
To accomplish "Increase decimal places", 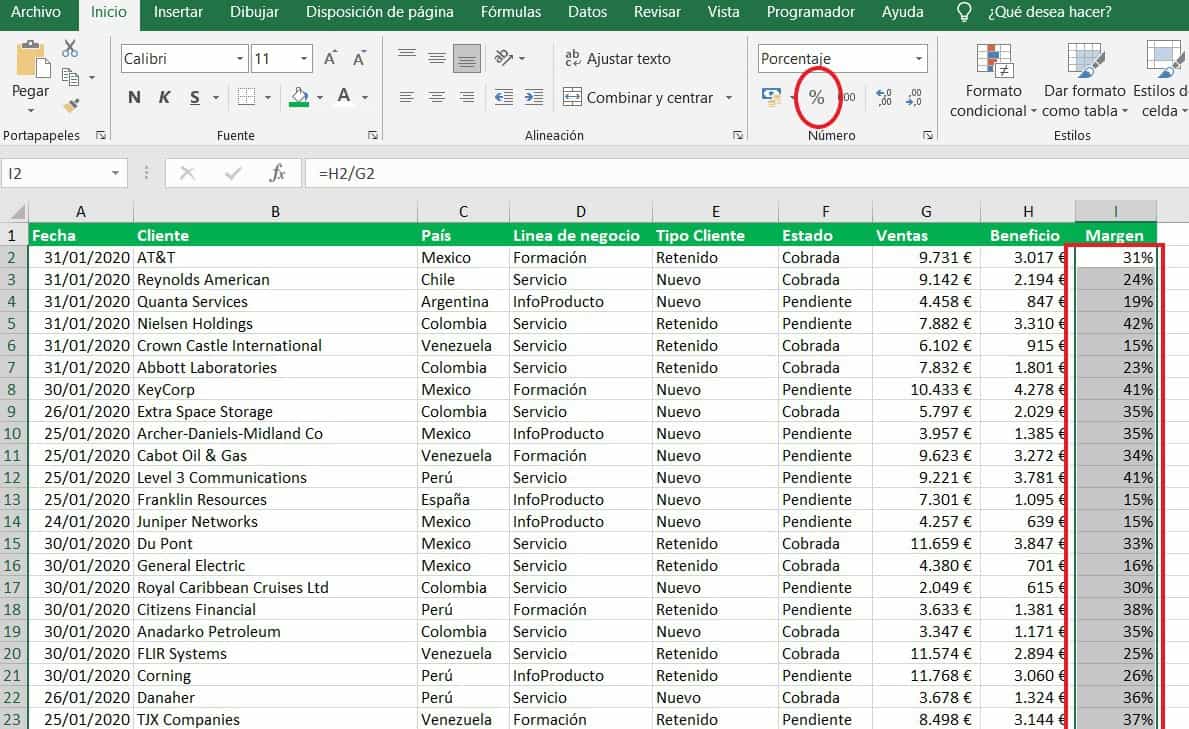I will pyautogui.click(x=884, y=97).
